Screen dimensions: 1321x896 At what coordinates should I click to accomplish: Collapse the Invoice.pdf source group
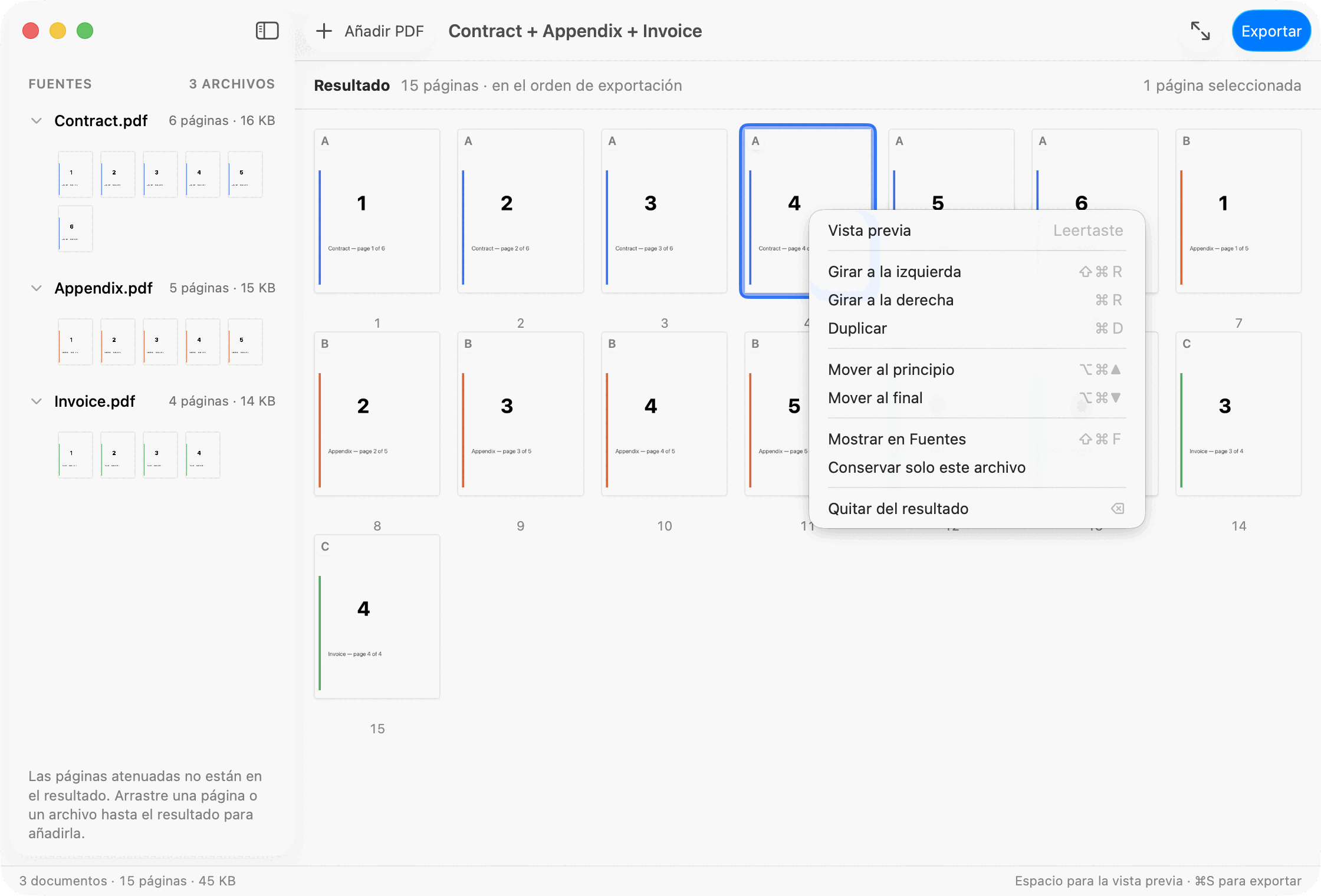37,401
